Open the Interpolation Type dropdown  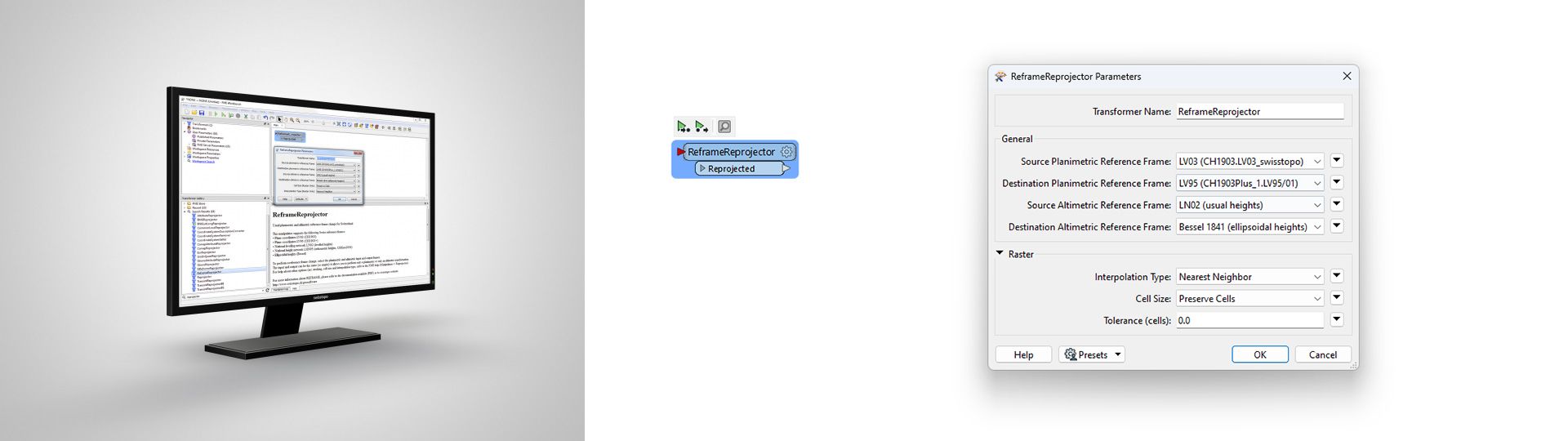pyautogui.click(x=1249, y=277)
